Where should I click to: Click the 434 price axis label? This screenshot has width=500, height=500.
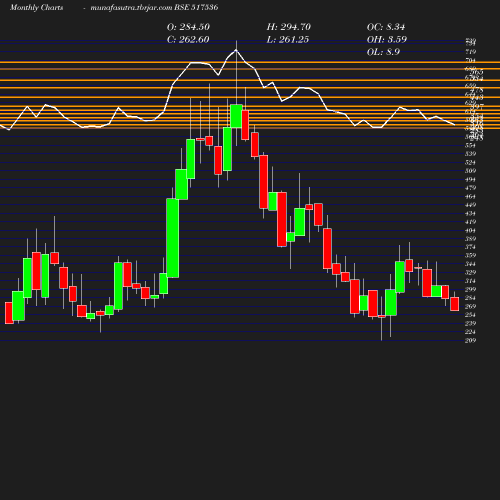470,213
